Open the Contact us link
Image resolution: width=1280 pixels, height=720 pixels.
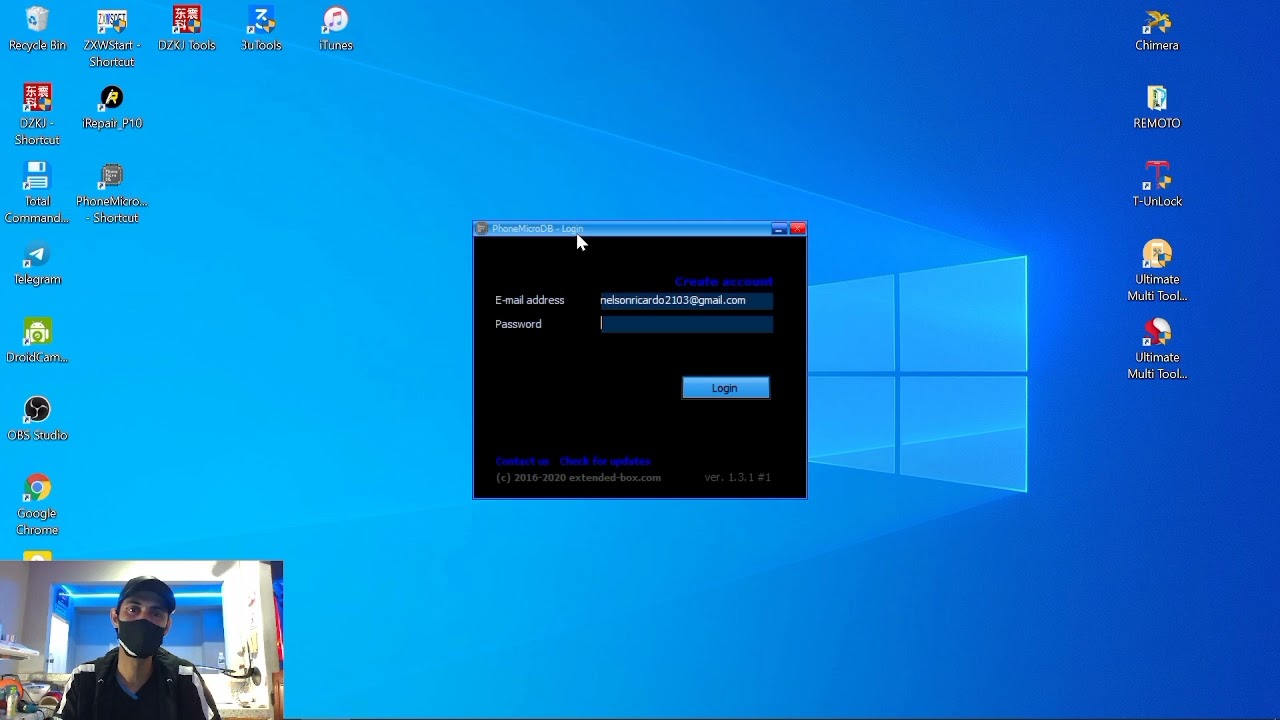click(522, 461)
